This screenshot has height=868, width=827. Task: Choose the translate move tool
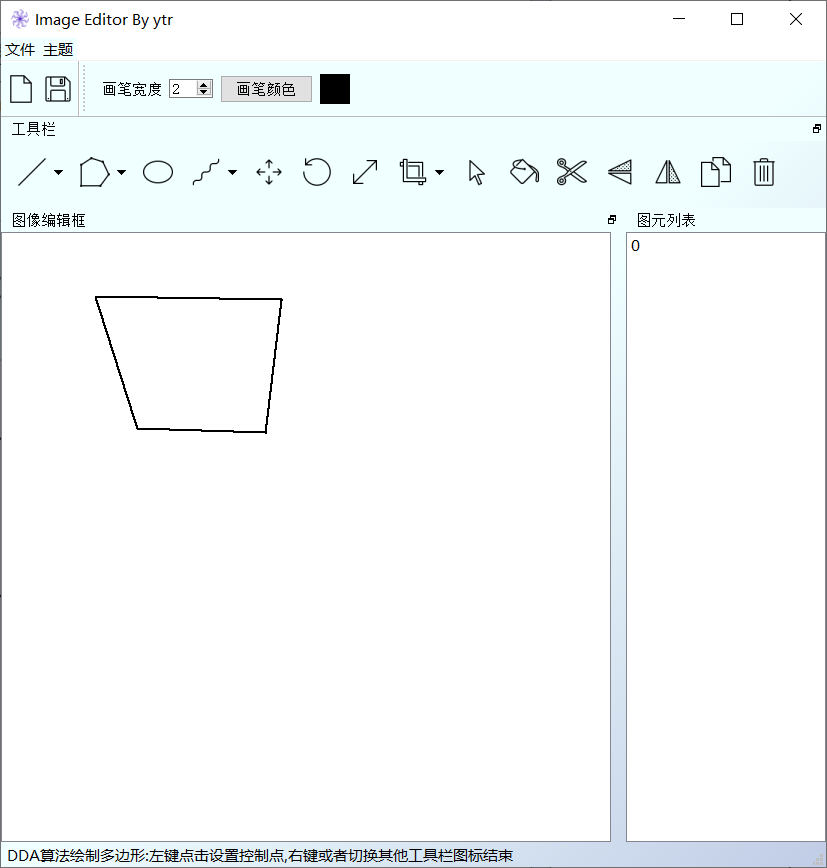pos(269,172)
